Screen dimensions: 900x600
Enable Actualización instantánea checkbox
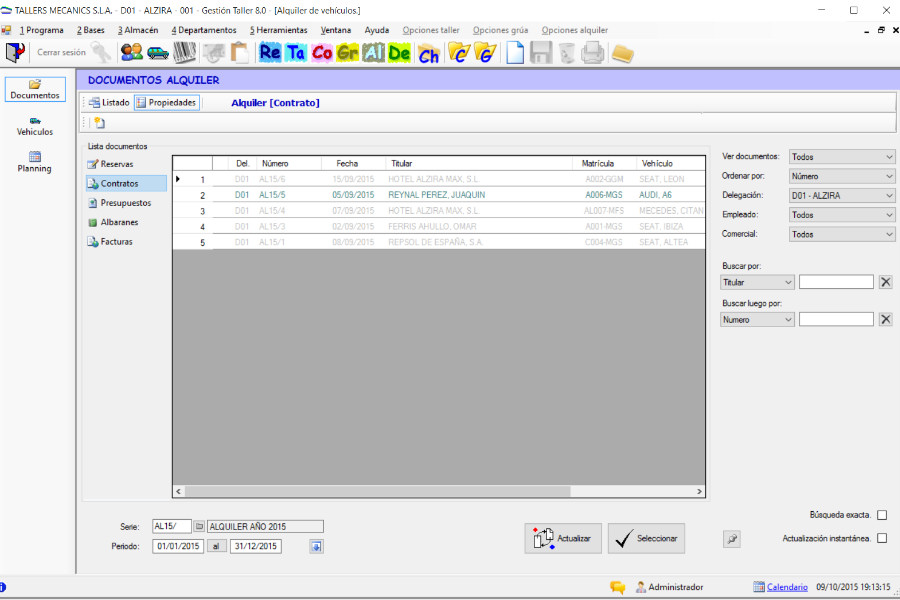click(882, 538)
